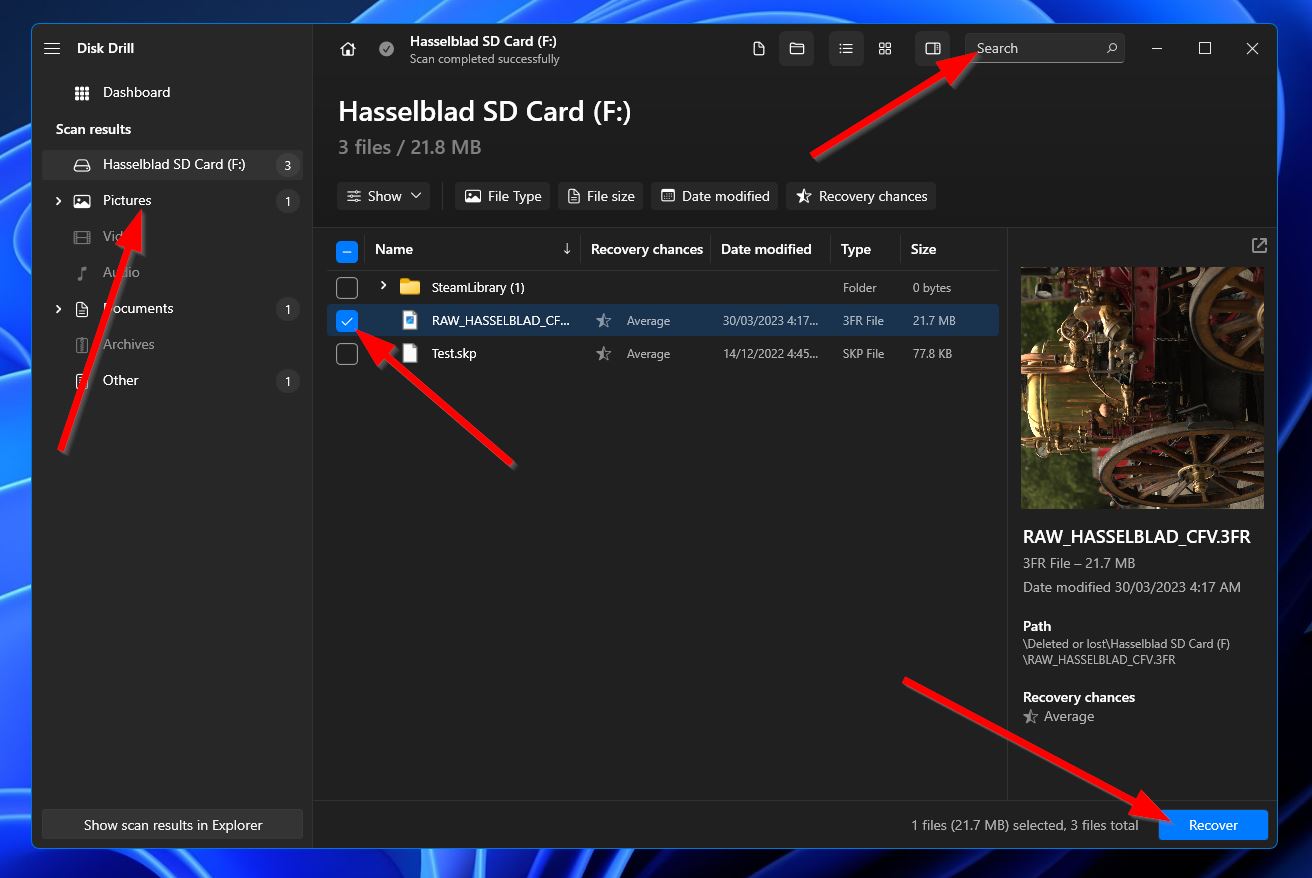The height and width of the screenshot is (878, 1312).
Task: Go to home via house icon
Action: 348,49
